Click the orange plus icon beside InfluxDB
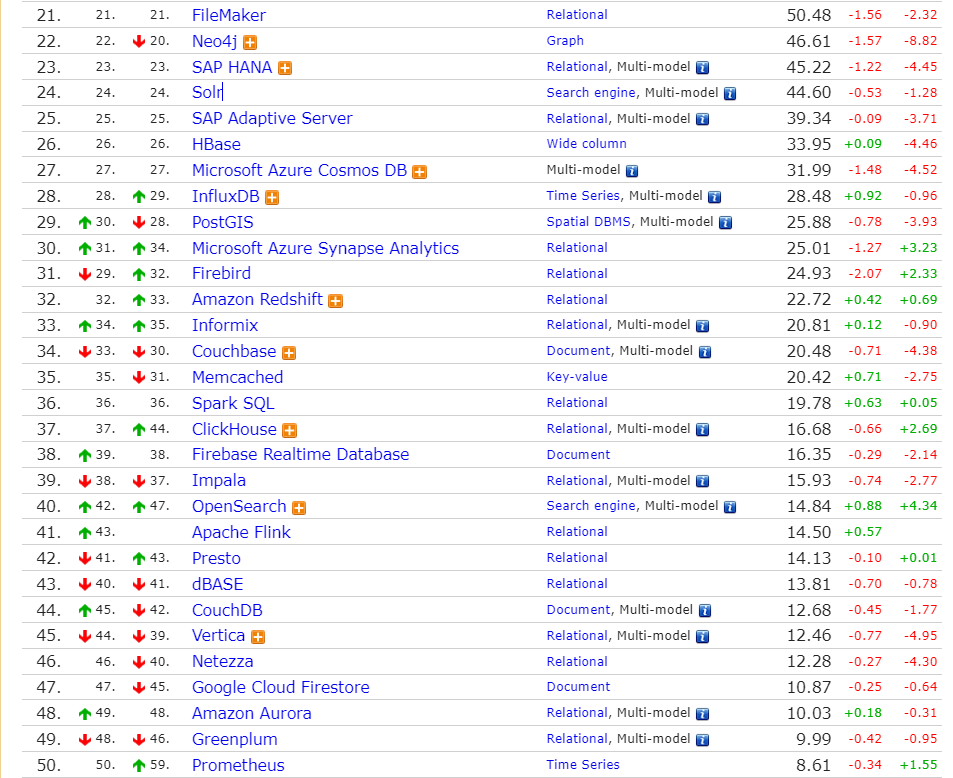 (272, 198)
